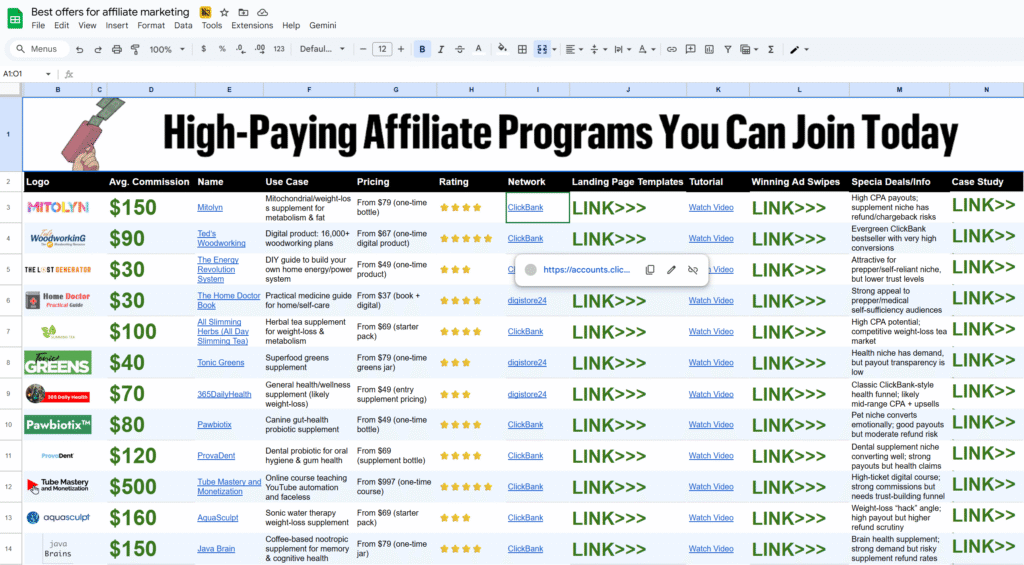Screen dimensions: 1024x565
Task: Click the Insert chart icon
Action: 708,49
